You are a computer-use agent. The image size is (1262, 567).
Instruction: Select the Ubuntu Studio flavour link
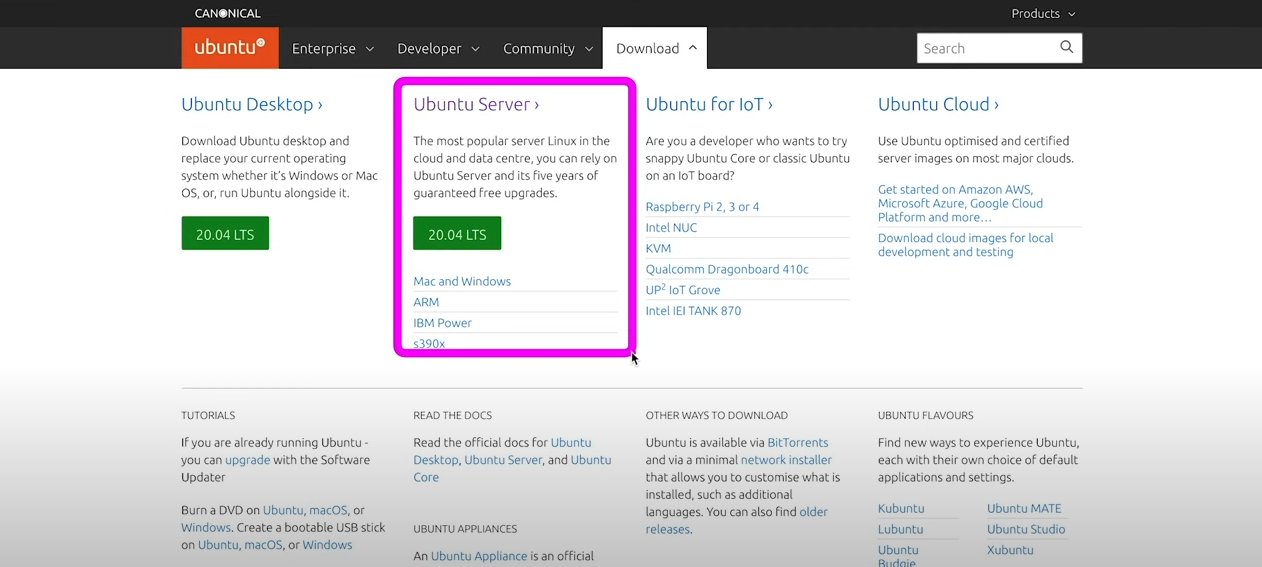click(1026, 529)
